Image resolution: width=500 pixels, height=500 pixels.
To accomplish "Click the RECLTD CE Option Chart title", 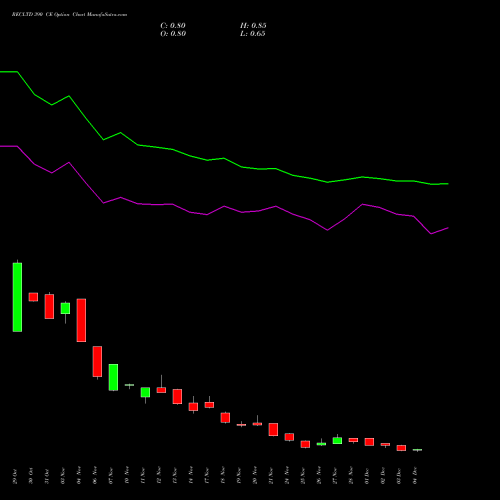I will (x=69, y=15).
